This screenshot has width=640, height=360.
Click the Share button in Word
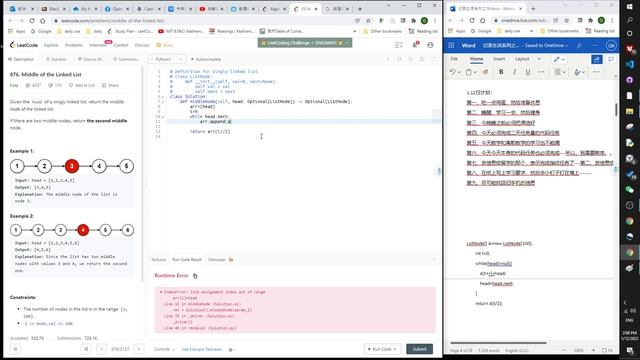click(597, 60)
